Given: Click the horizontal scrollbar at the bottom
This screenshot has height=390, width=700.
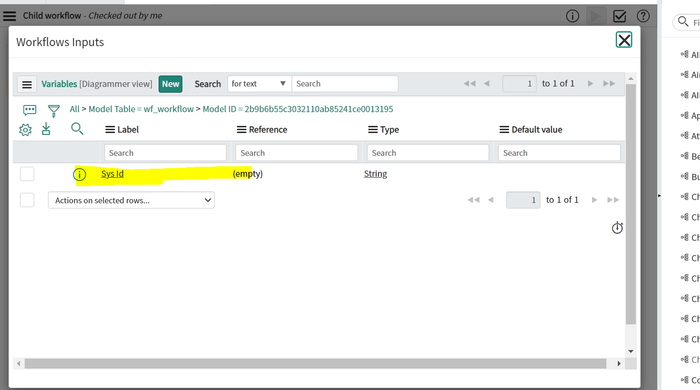Looking at the screenshot, I should tap(316, 364).
